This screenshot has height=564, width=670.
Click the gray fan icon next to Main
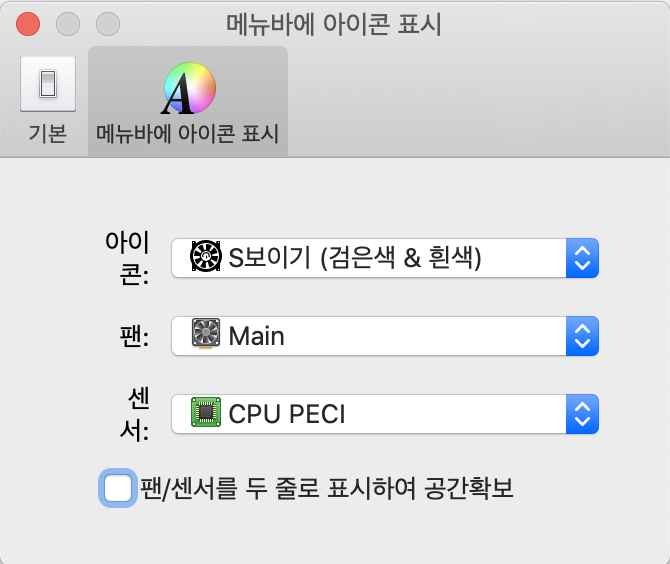coord(206,333)
